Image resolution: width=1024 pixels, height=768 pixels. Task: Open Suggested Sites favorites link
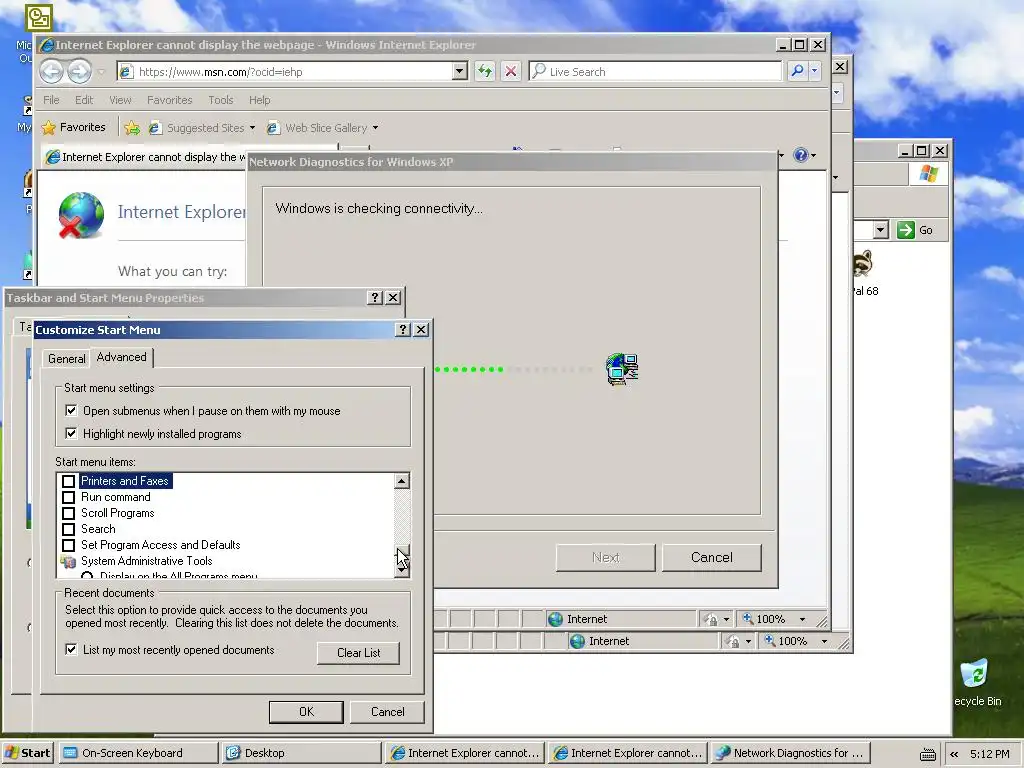pos(206,128)
